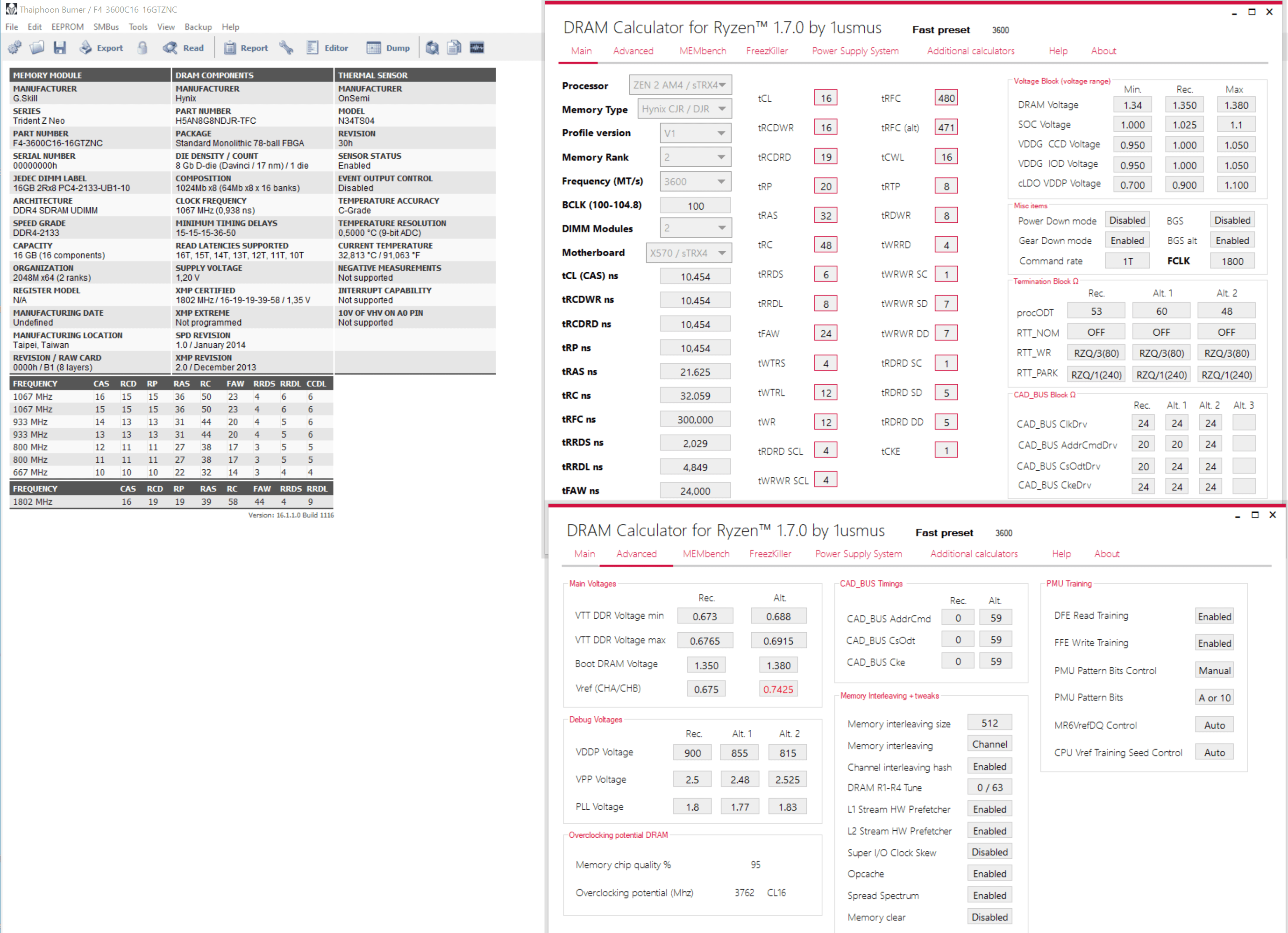Click tRFC (alt) field showing 471
The width and height of the screenshot is (1288, 933).
946,127
